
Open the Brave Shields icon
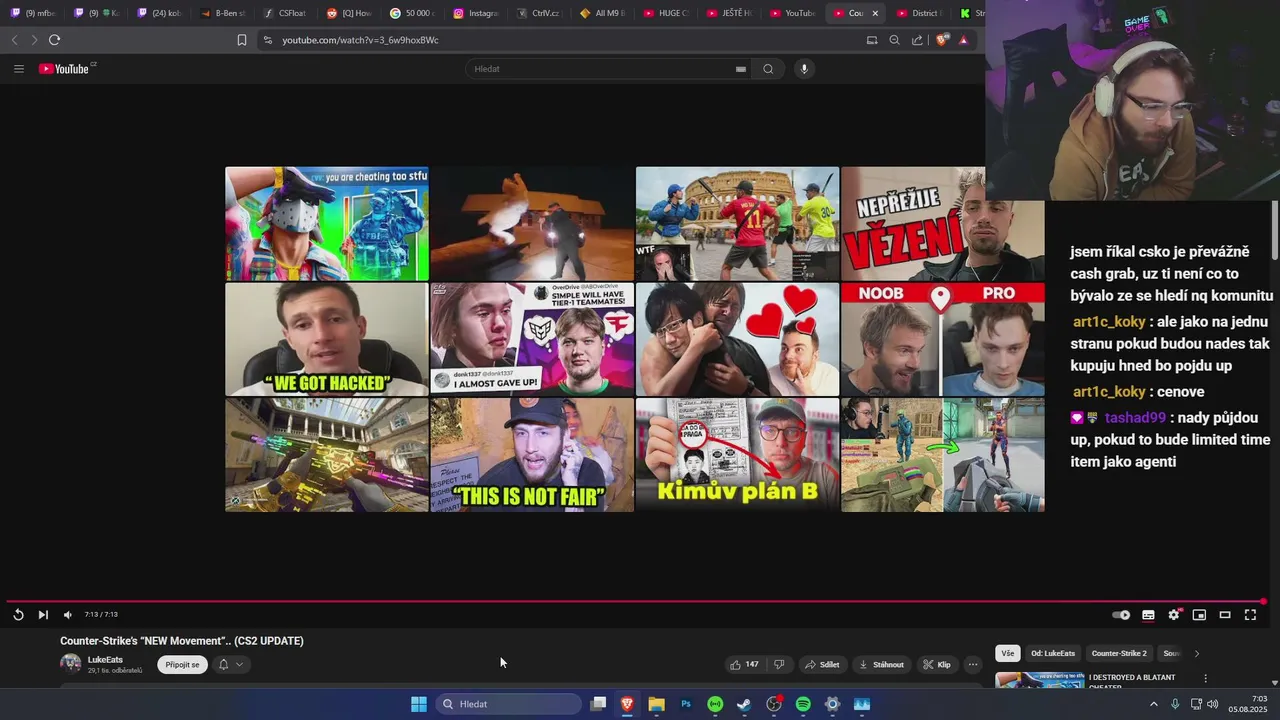click(x=942, y=40)
